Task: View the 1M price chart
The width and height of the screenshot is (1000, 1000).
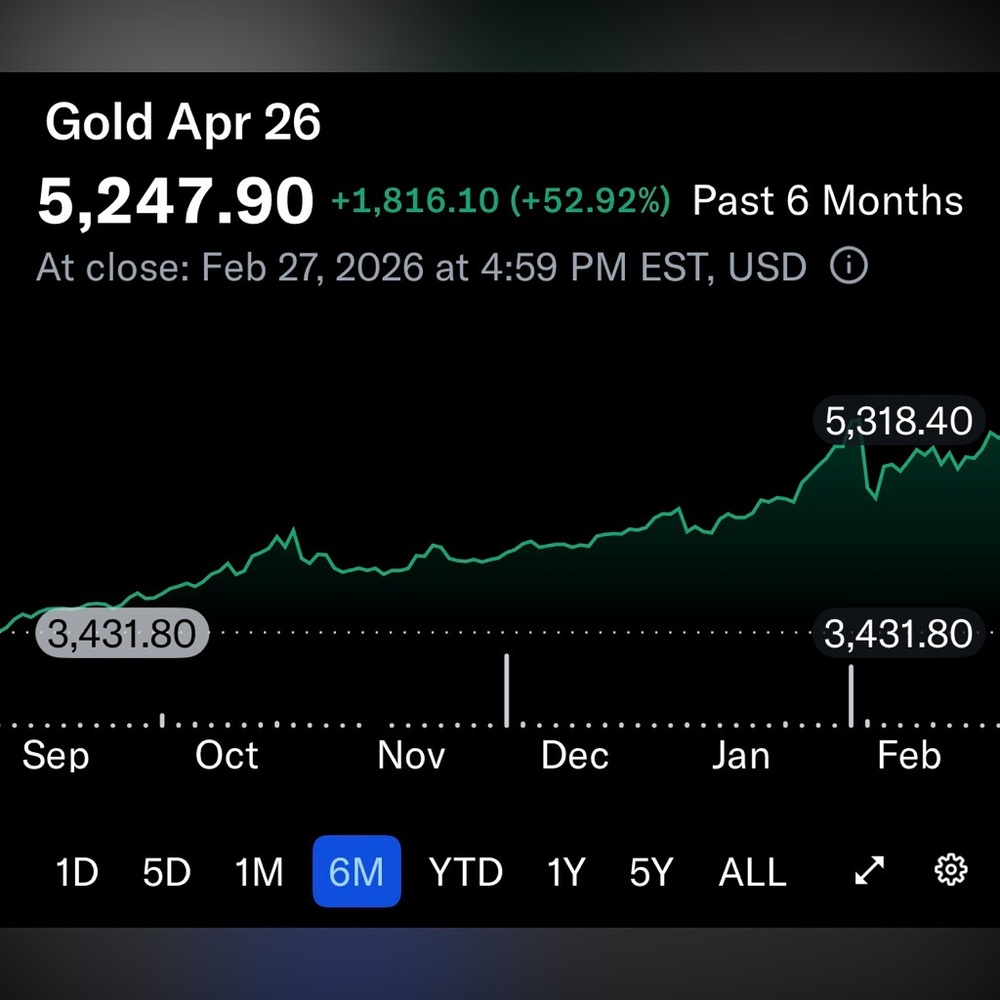Action: tap(258, 872)
